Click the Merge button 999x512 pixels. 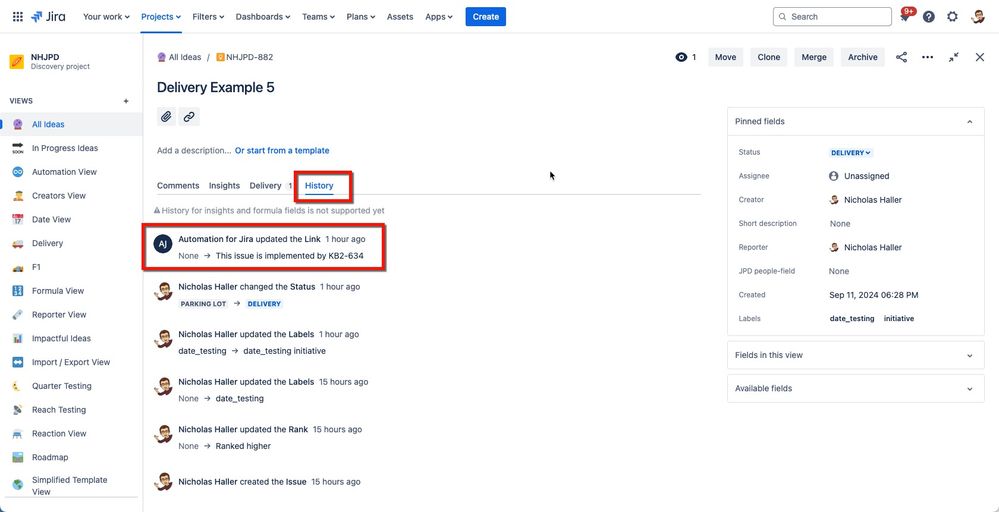click(814, 57)
